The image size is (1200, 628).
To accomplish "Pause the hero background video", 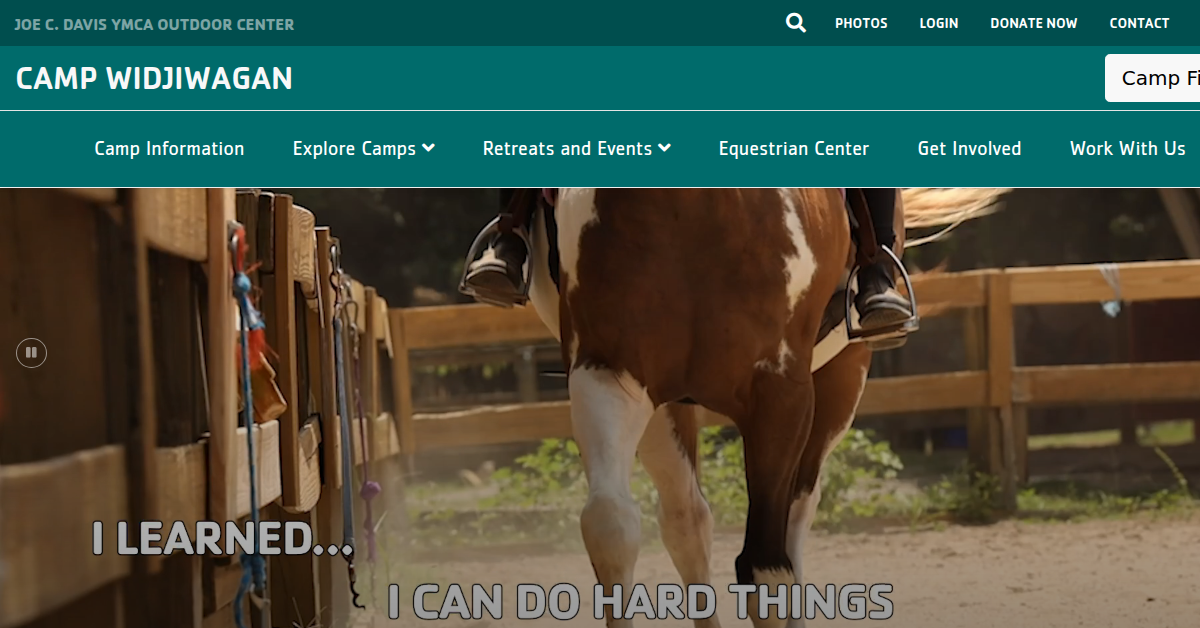I will 32,352.
